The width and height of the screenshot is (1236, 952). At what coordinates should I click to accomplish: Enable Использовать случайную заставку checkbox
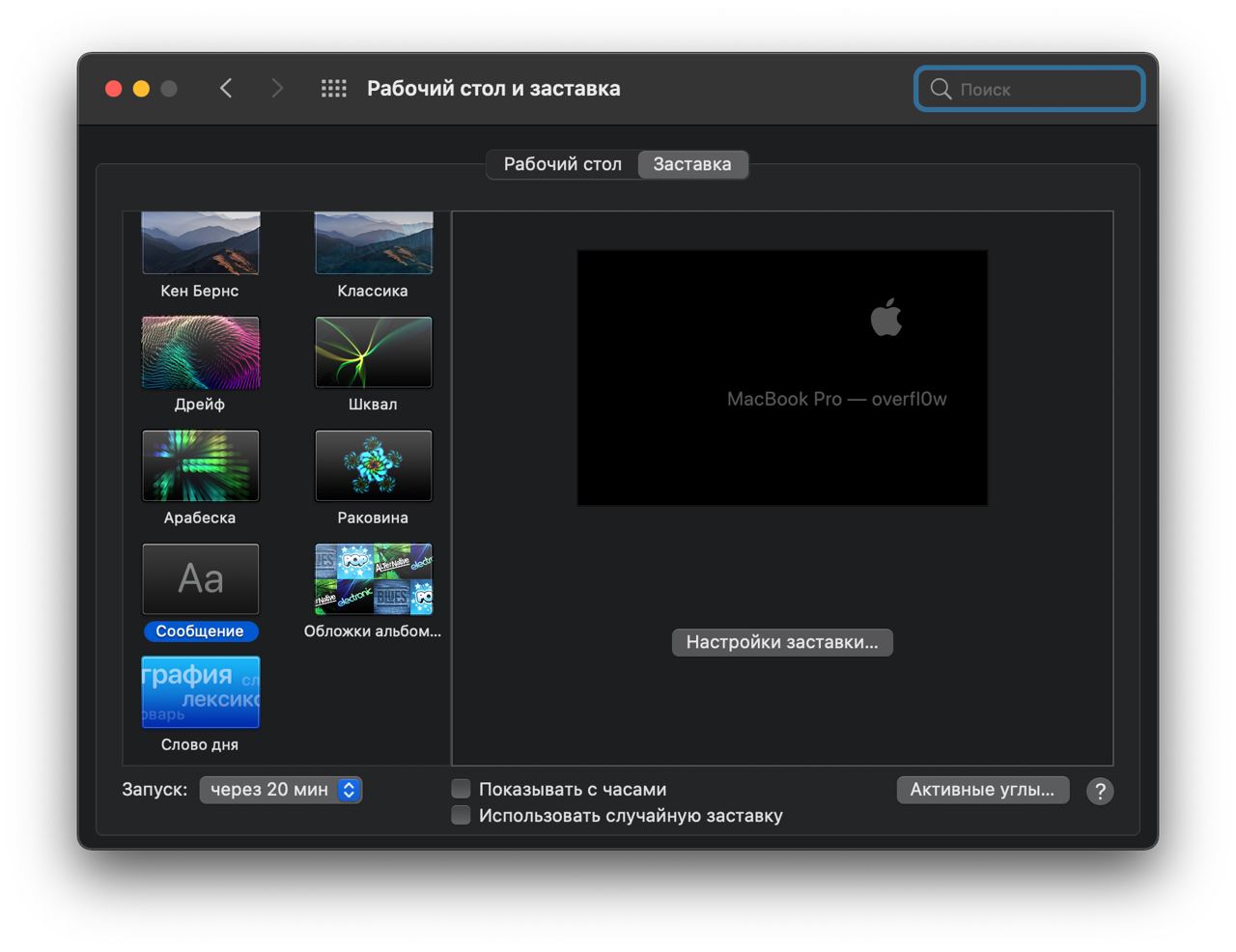[x=462, y=815]
